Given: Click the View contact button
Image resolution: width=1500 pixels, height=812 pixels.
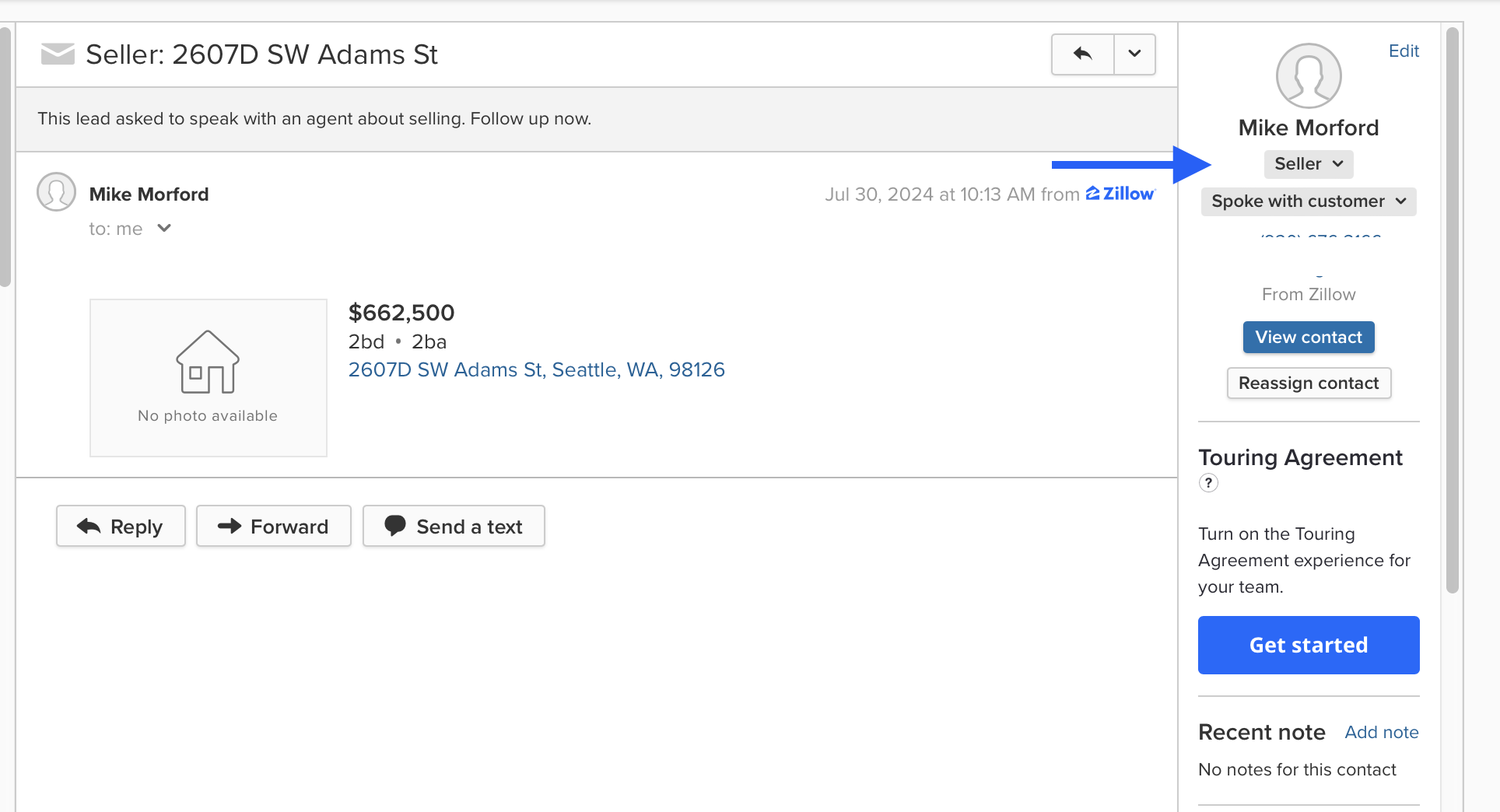Looking at the screenshot, I should coord(1309,338).
